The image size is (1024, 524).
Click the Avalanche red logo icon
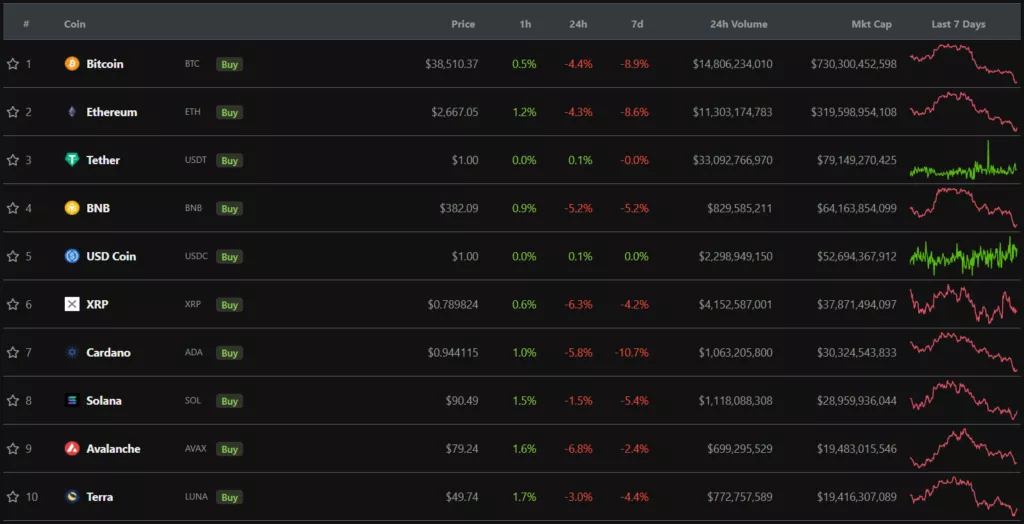tap(72, 449)
